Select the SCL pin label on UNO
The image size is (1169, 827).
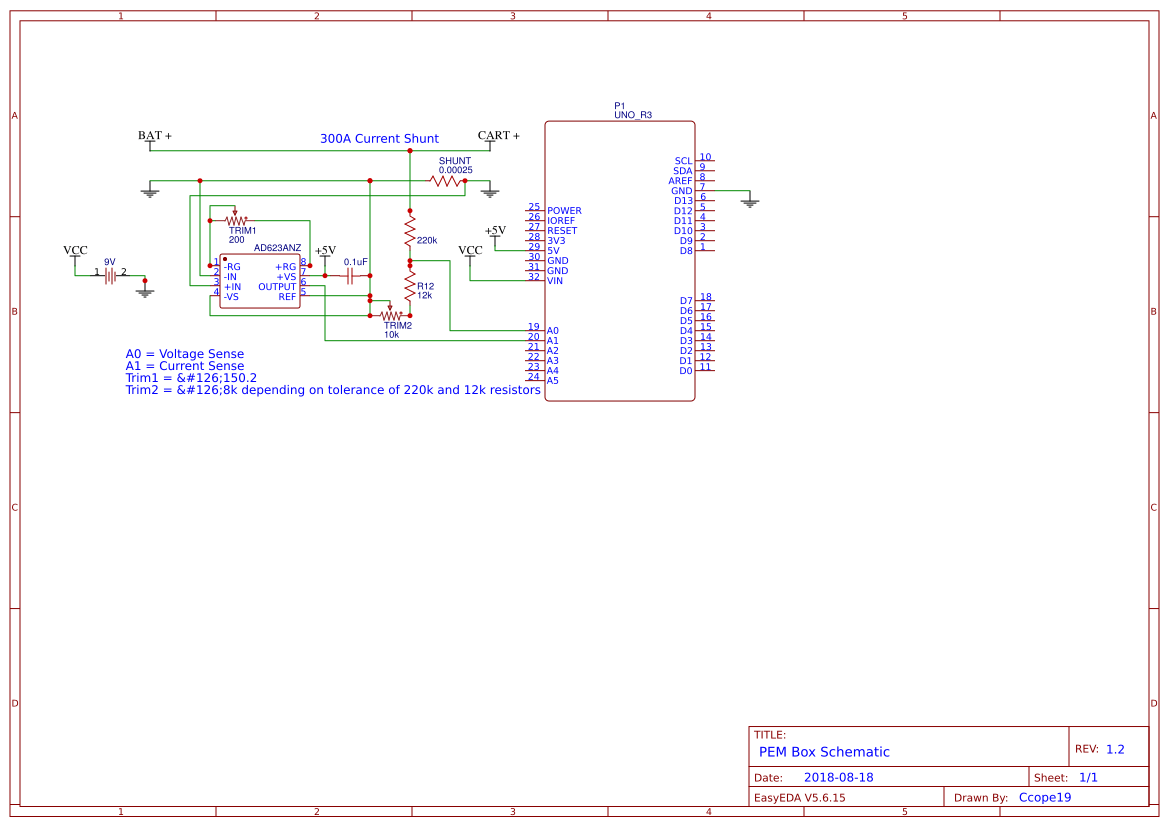coord(684,161)
